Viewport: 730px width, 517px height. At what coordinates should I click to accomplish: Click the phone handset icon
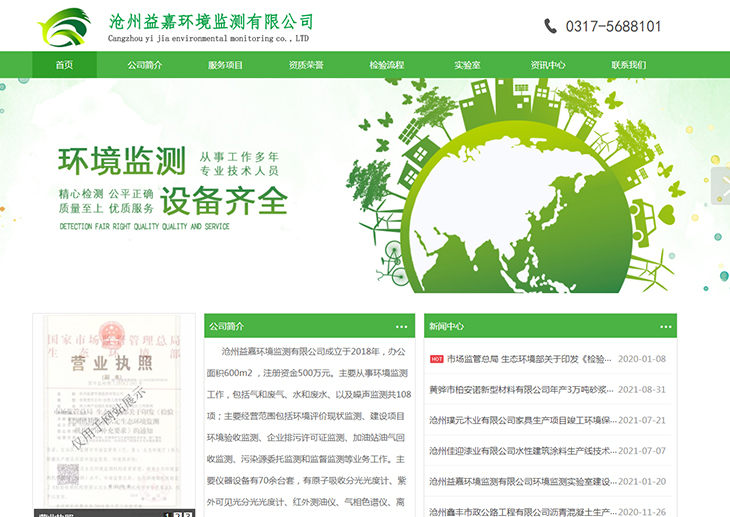pyautogui.click(x=550, y=26)
